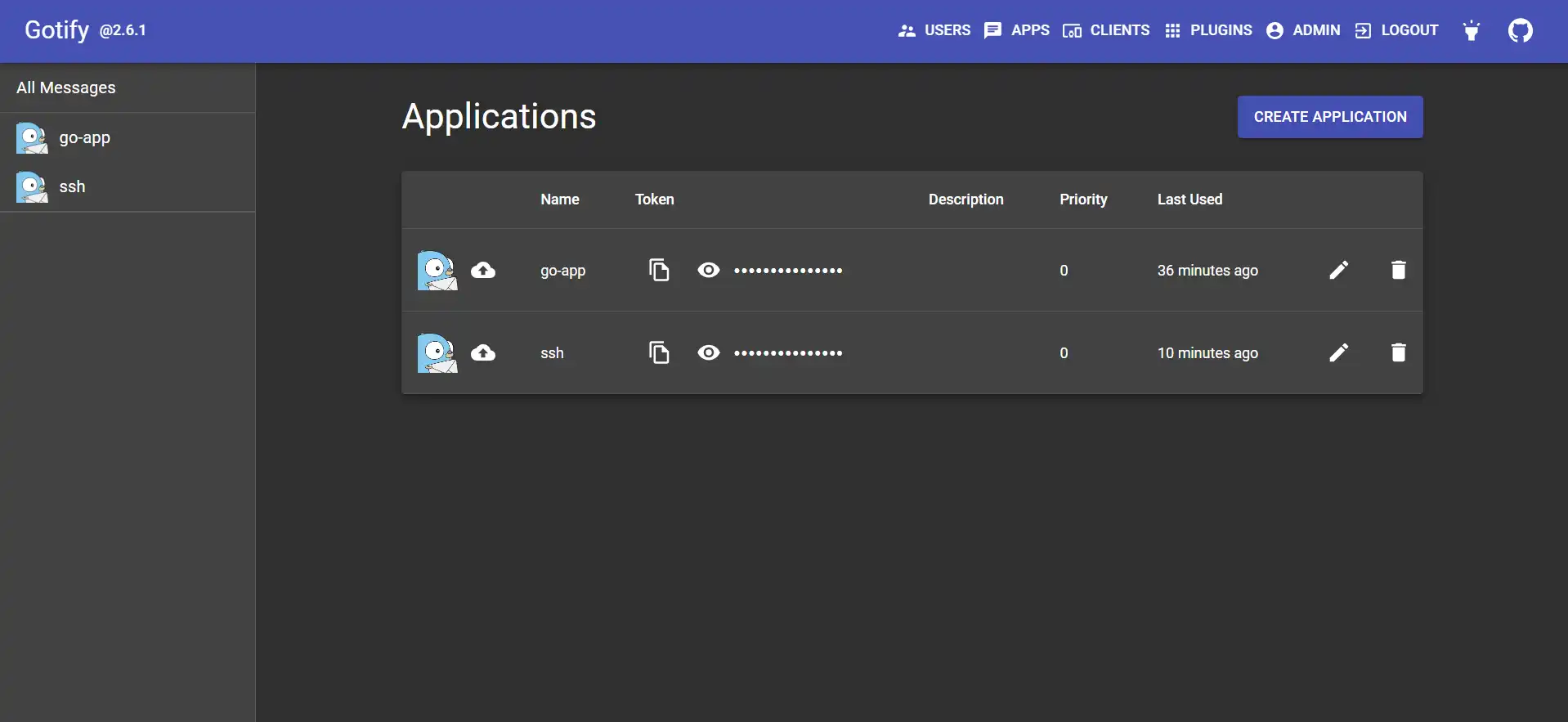
Task: Edit the go-app application
Action: coord(1338,270)
